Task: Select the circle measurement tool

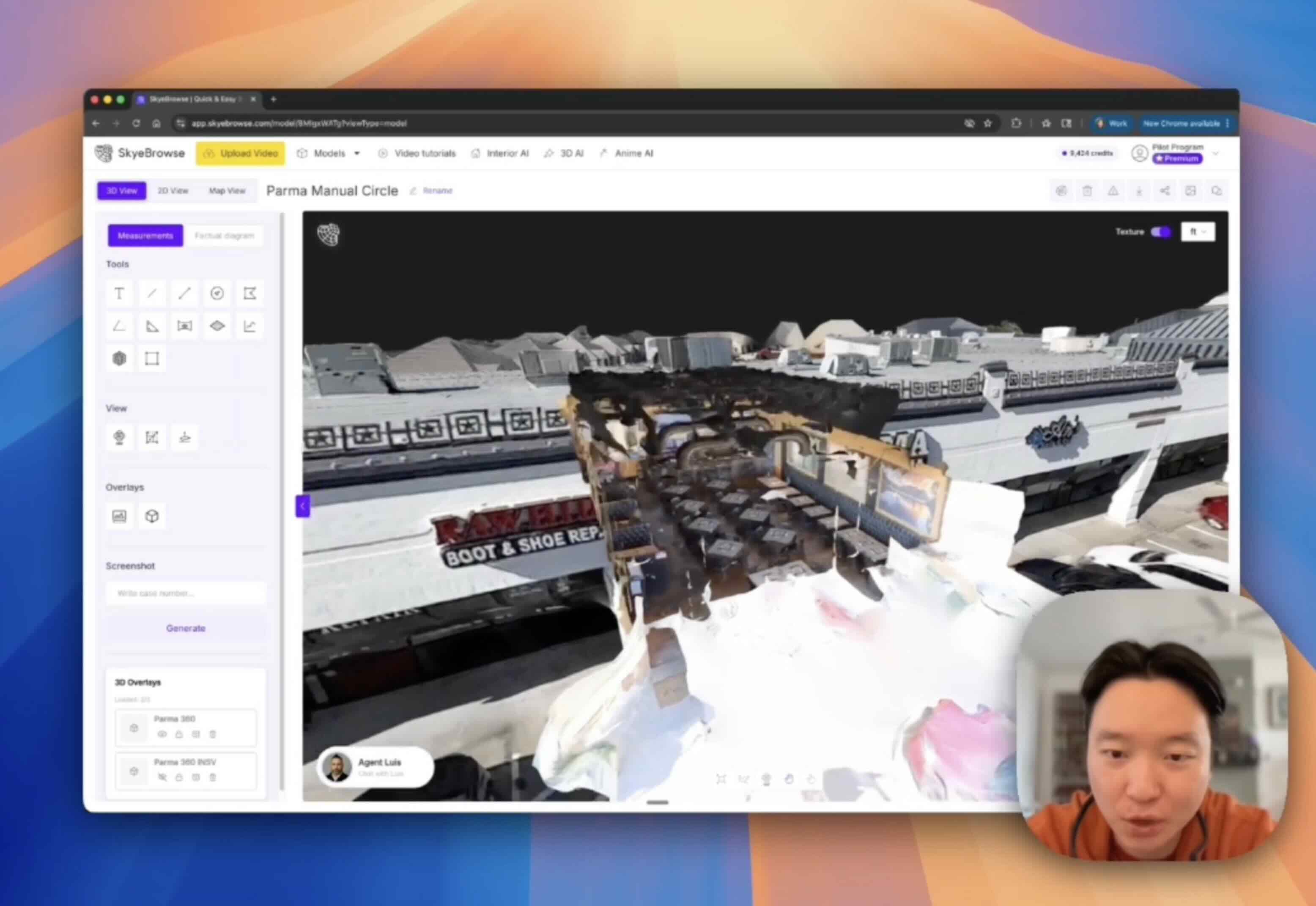Action: click(x=217, y=294)
